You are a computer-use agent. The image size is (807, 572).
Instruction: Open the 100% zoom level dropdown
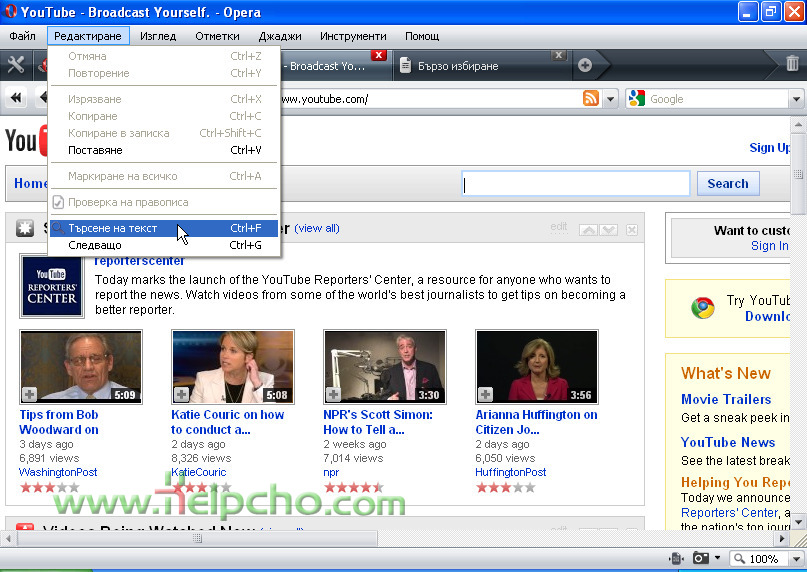767,558
